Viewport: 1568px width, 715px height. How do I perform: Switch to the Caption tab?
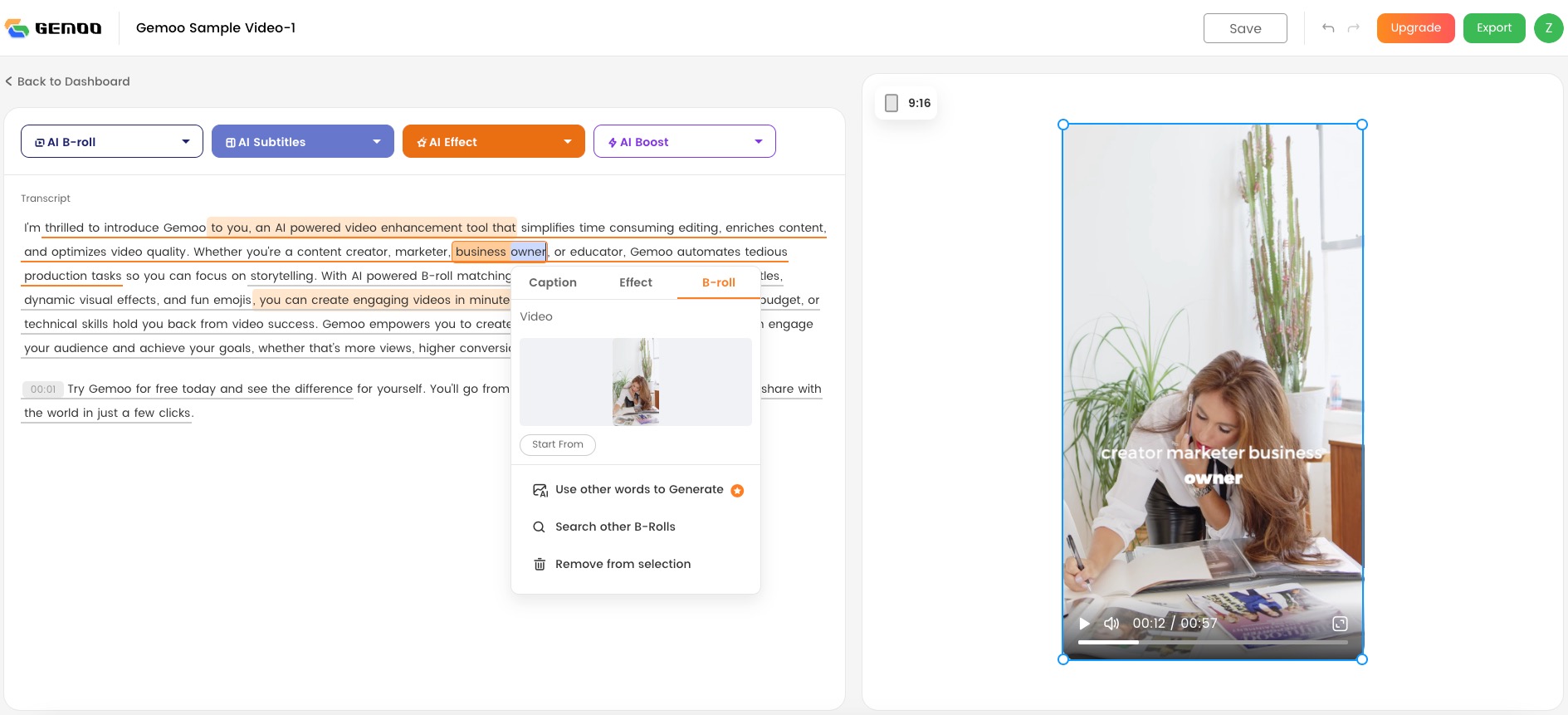point(553,282)
